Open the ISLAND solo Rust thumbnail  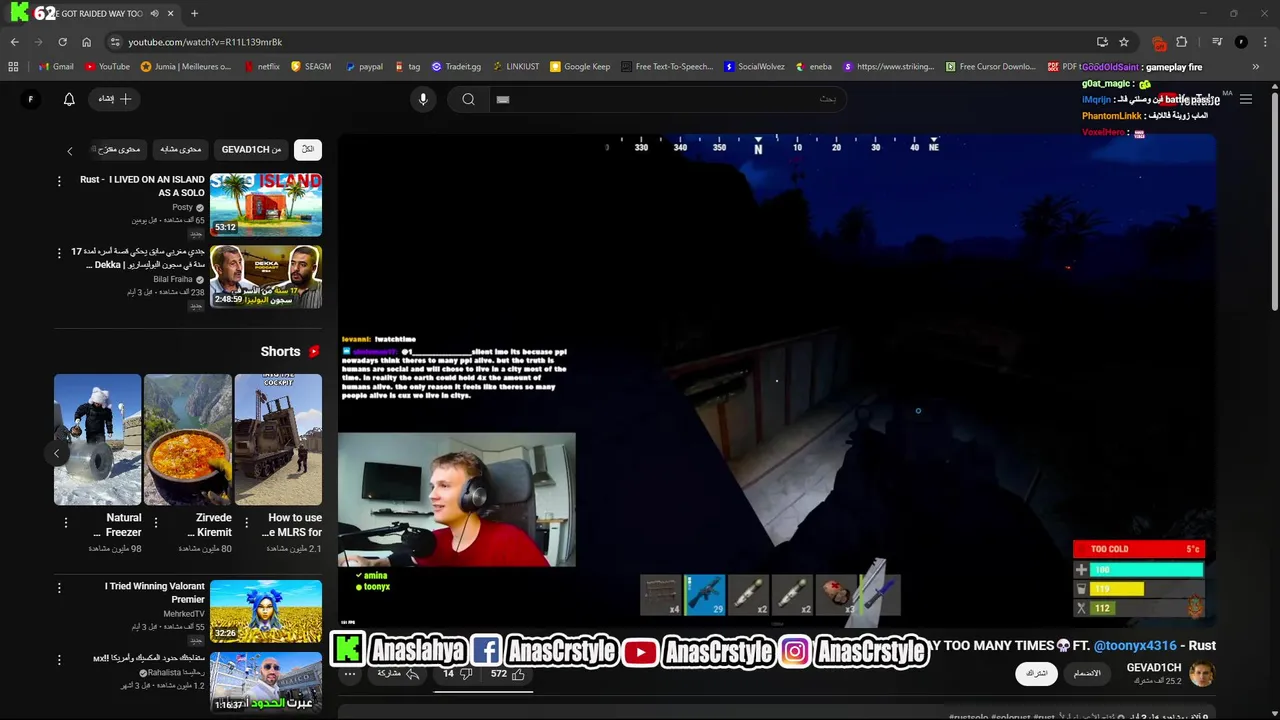click(x=266, y=204)
